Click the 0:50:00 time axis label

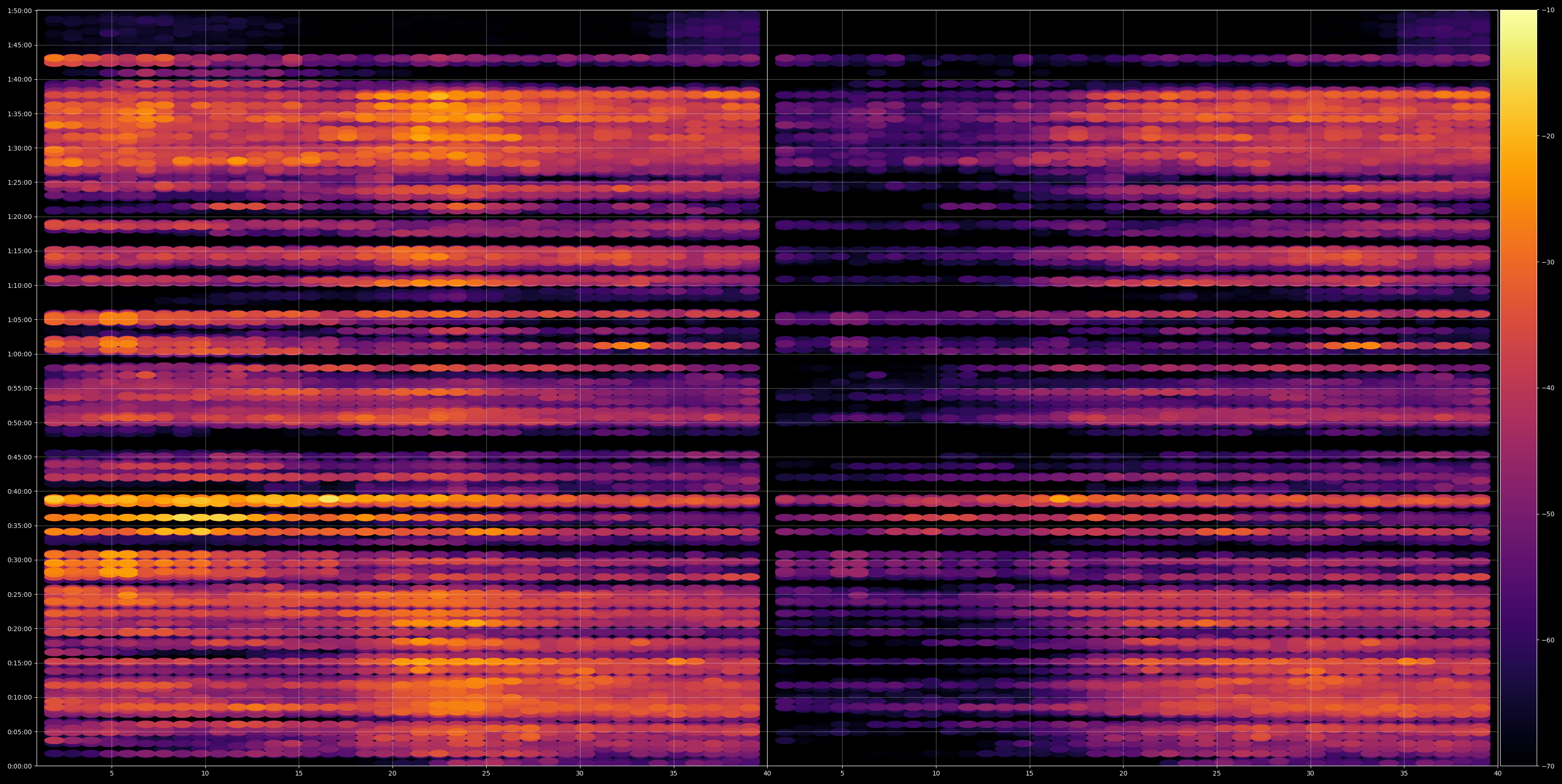point(20,422)
